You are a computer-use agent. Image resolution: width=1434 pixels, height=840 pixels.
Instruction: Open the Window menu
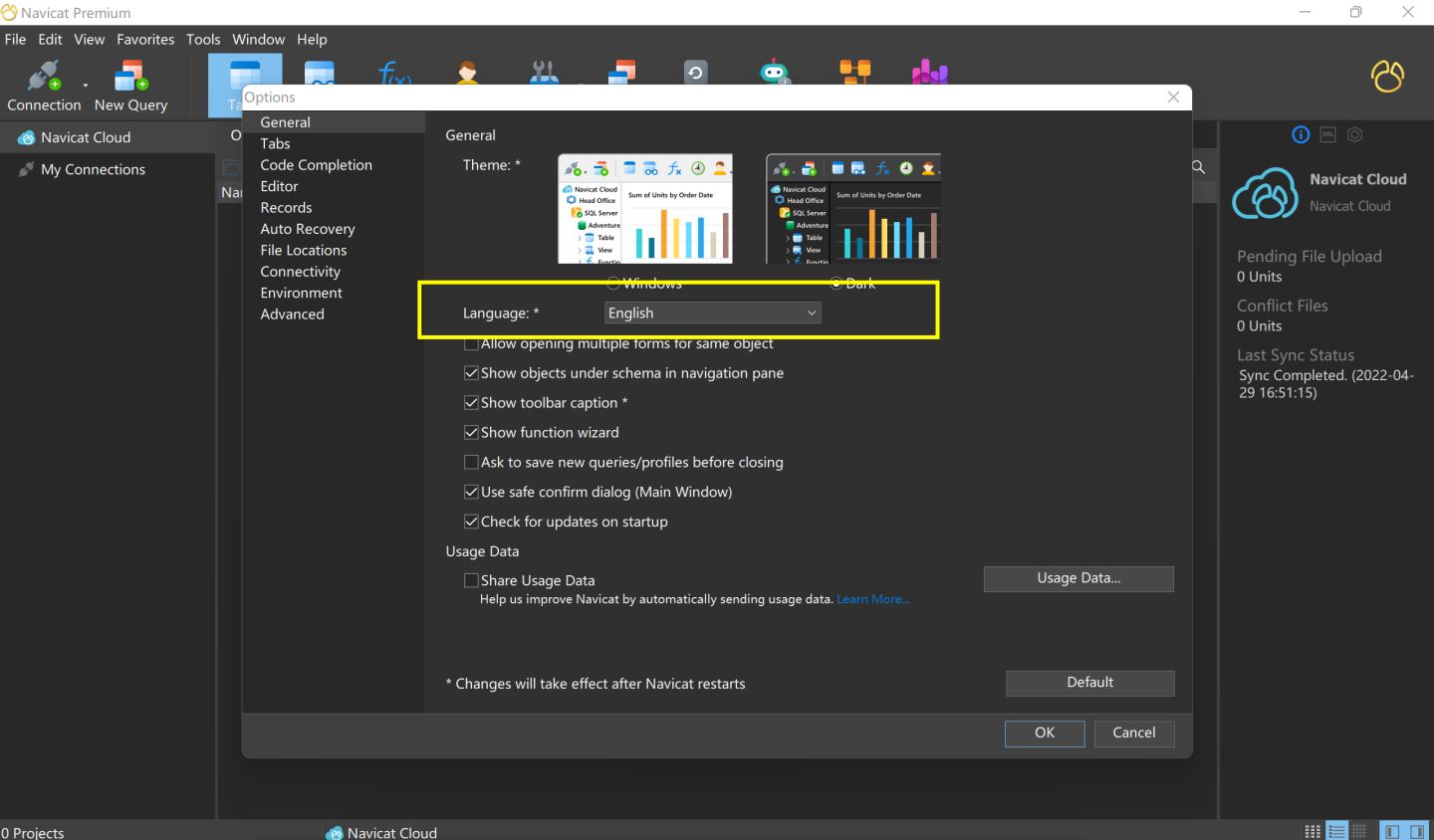(258, 39)
